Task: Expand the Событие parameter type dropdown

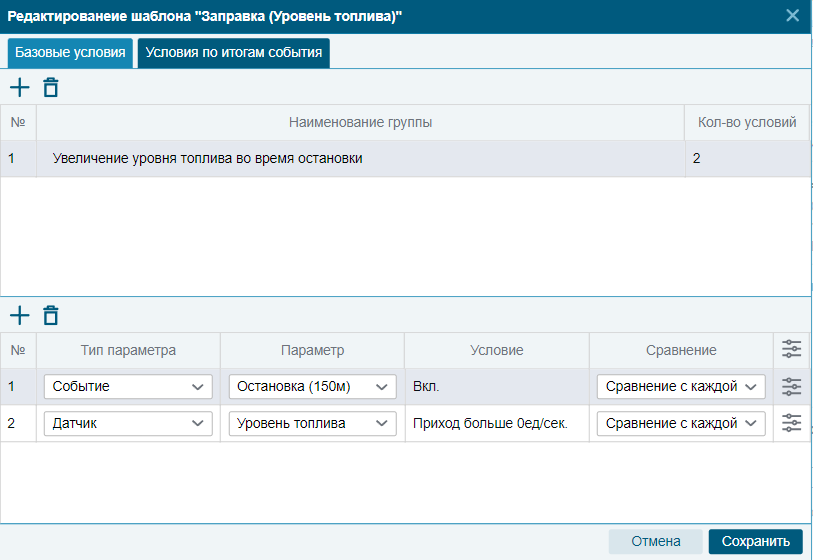Action: (x=128, y=387)
